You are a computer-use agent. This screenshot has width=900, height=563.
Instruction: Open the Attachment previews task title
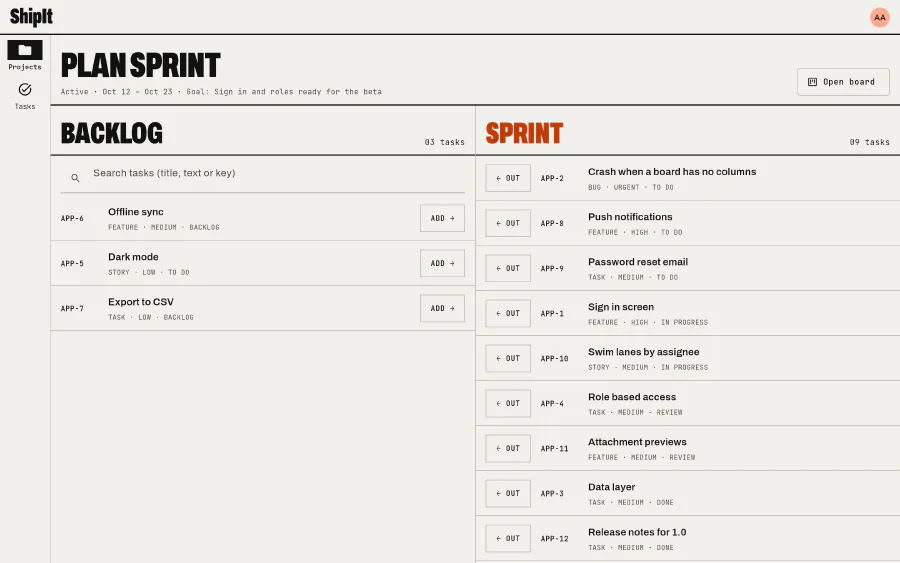click(x=637, y=442)
